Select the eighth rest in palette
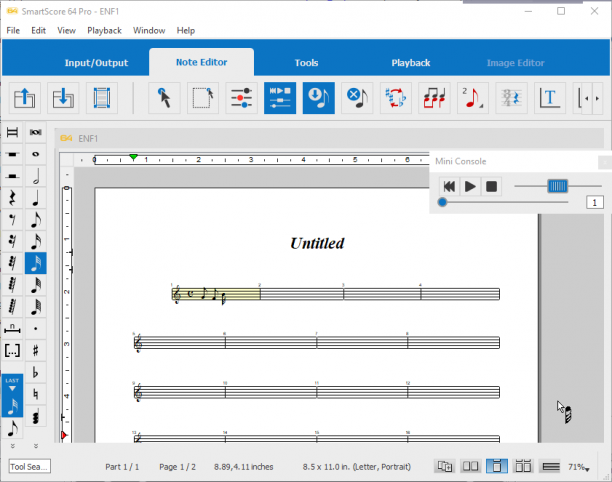Viewport: 612px width, 482px height. click(12, 220)
